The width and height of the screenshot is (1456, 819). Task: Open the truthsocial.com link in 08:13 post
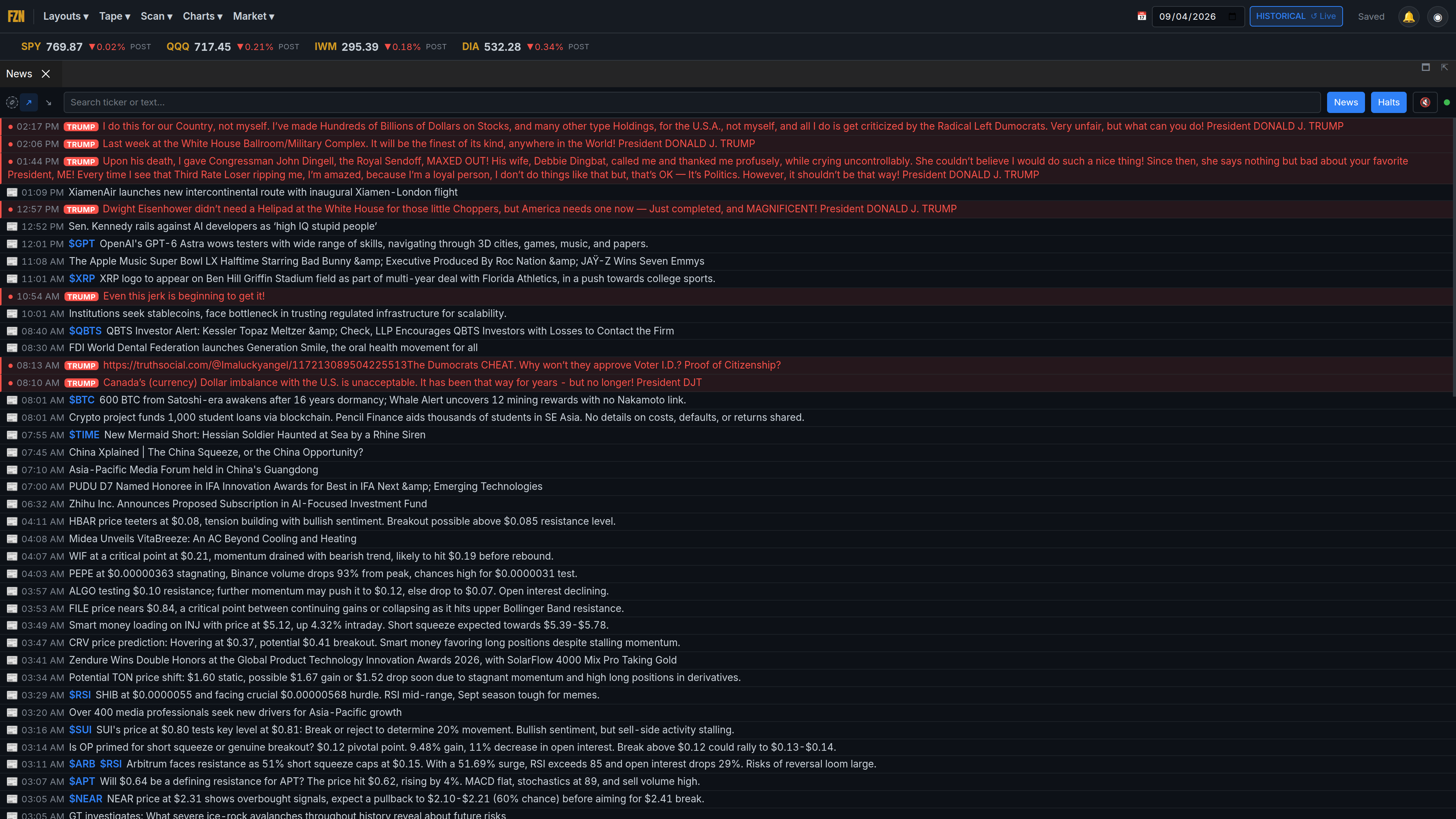(255, 365)
